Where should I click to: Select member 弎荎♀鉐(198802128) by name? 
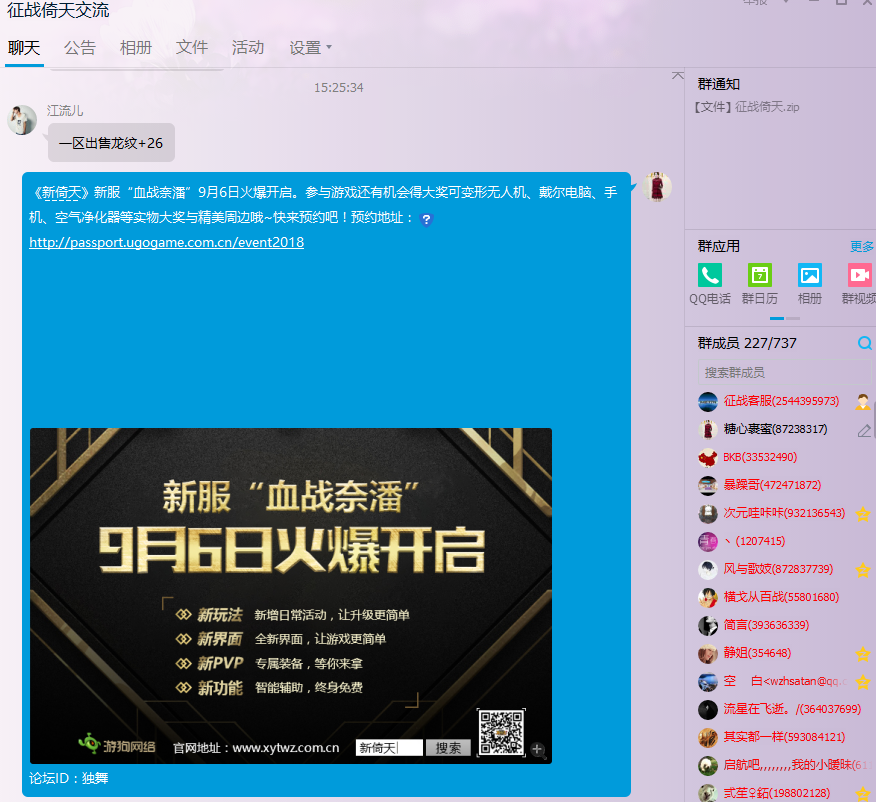[777, 793]
